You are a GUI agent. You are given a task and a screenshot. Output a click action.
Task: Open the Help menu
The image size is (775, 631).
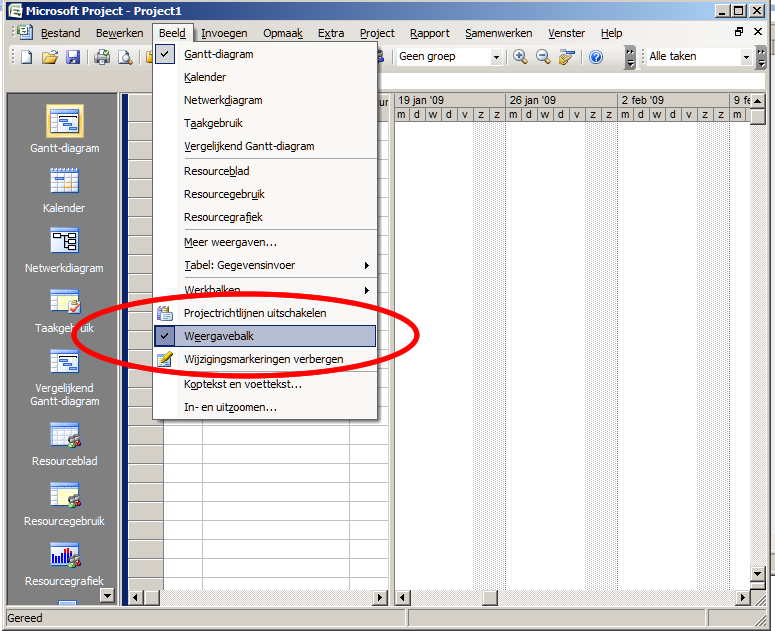[x=611, y=33]
